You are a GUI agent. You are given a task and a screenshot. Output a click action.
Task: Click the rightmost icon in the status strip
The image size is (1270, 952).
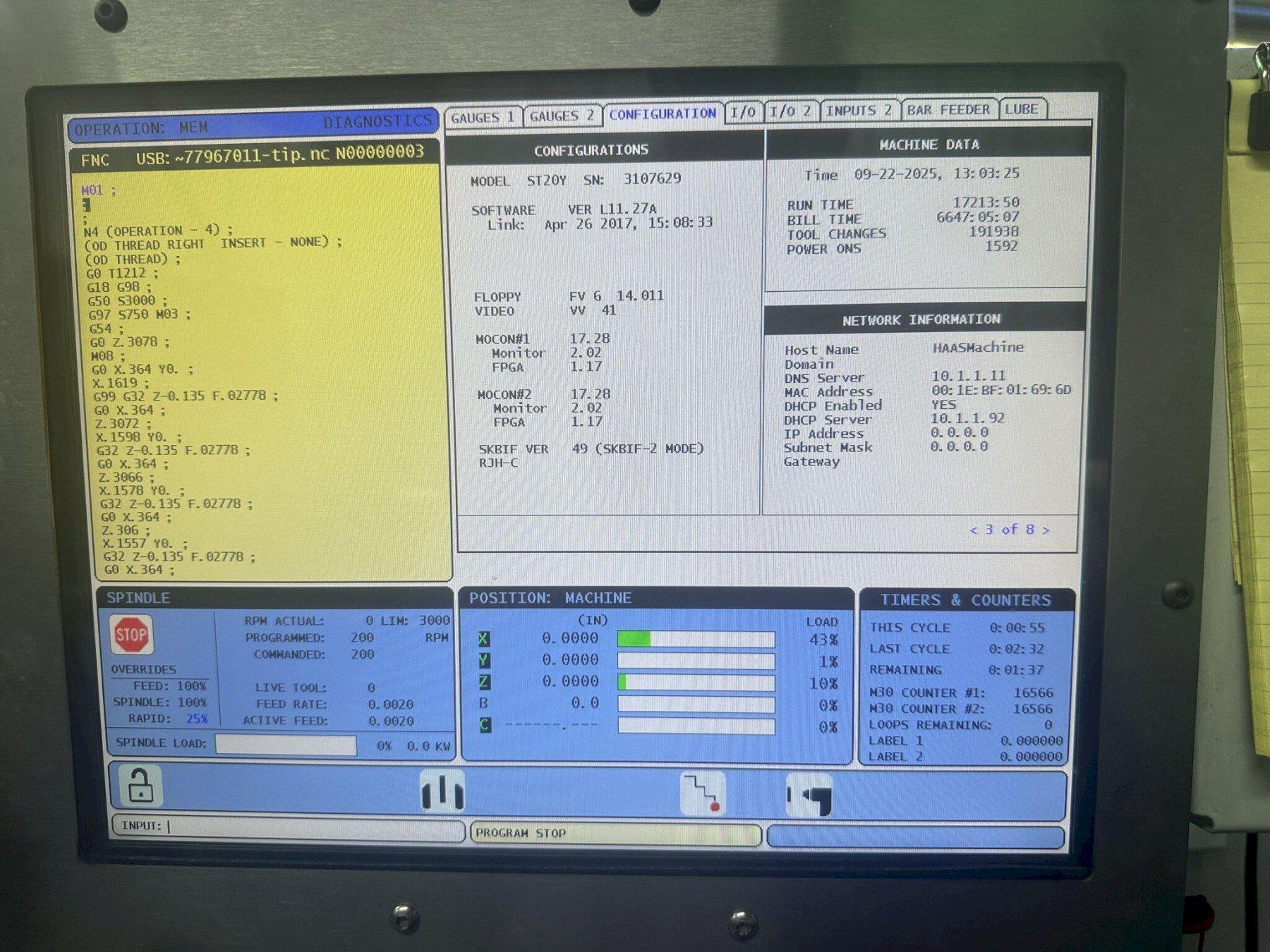[810, 795]
